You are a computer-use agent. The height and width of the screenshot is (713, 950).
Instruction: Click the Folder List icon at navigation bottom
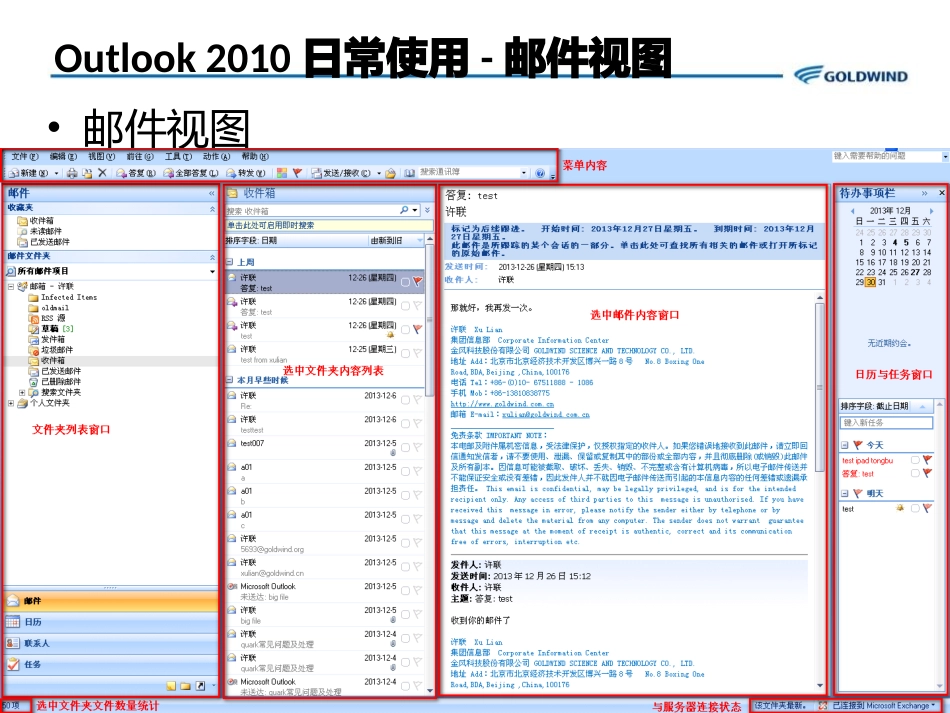[185, 686]
